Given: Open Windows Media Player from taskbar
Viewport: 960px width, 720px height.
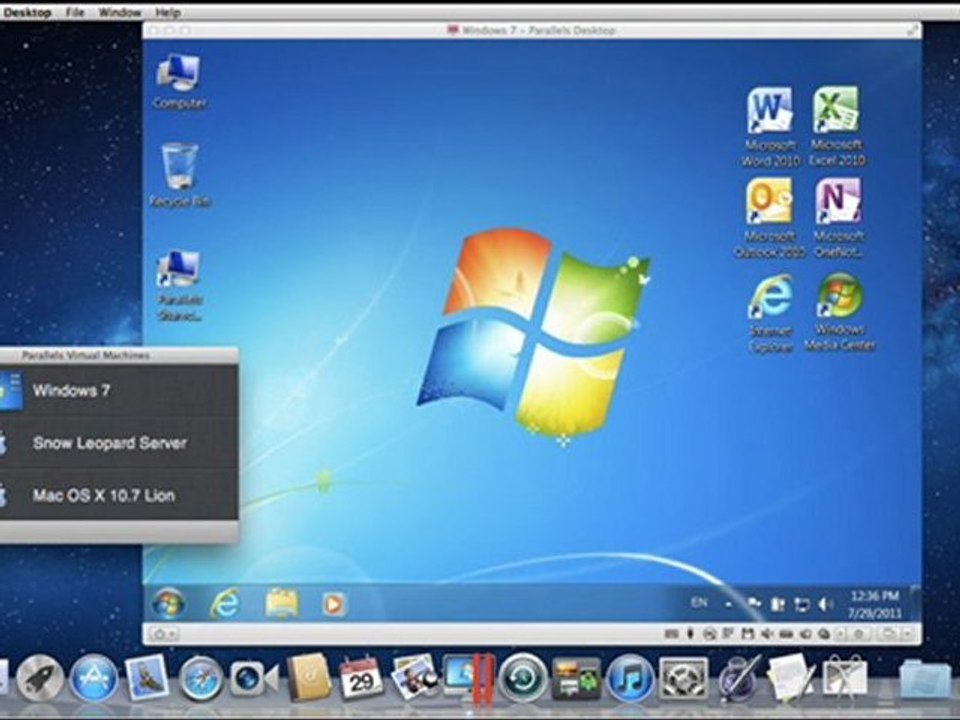Looking at the screenshot, I should pos(334,604).
